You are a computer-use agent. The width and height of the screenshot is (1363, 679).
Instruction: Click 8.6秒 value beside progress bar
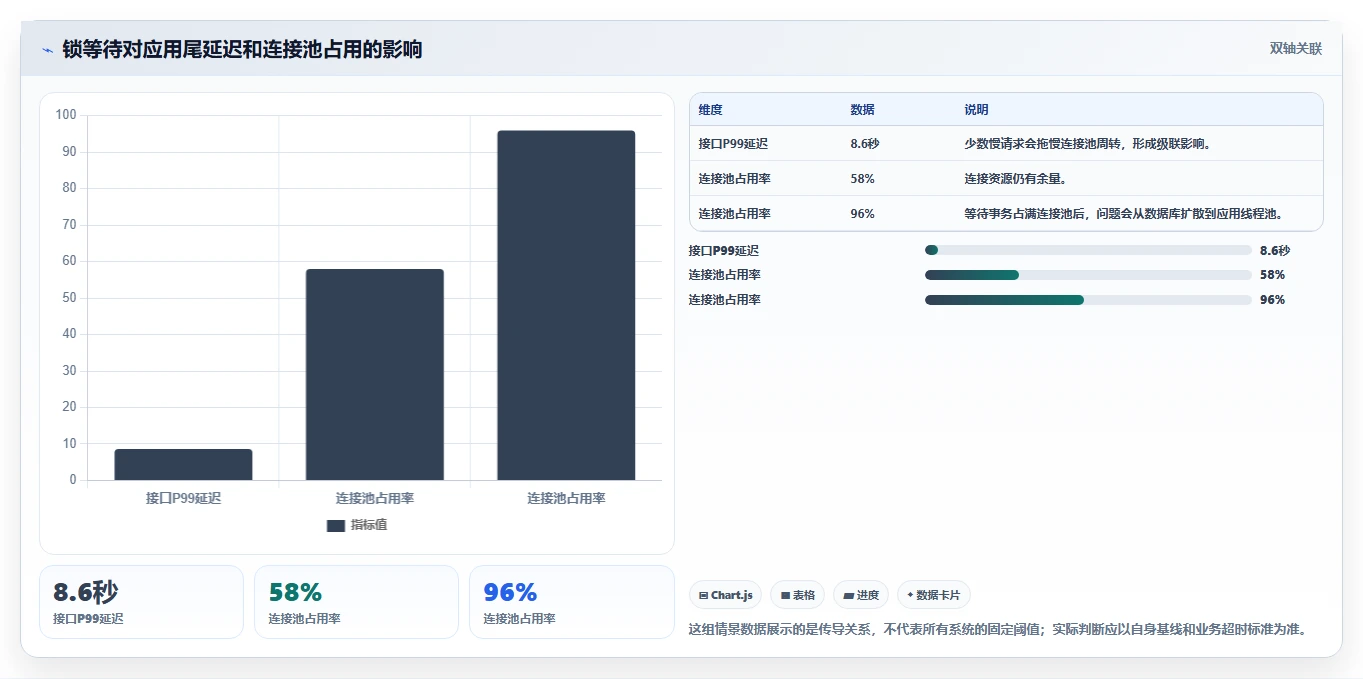pos(1275,250)
